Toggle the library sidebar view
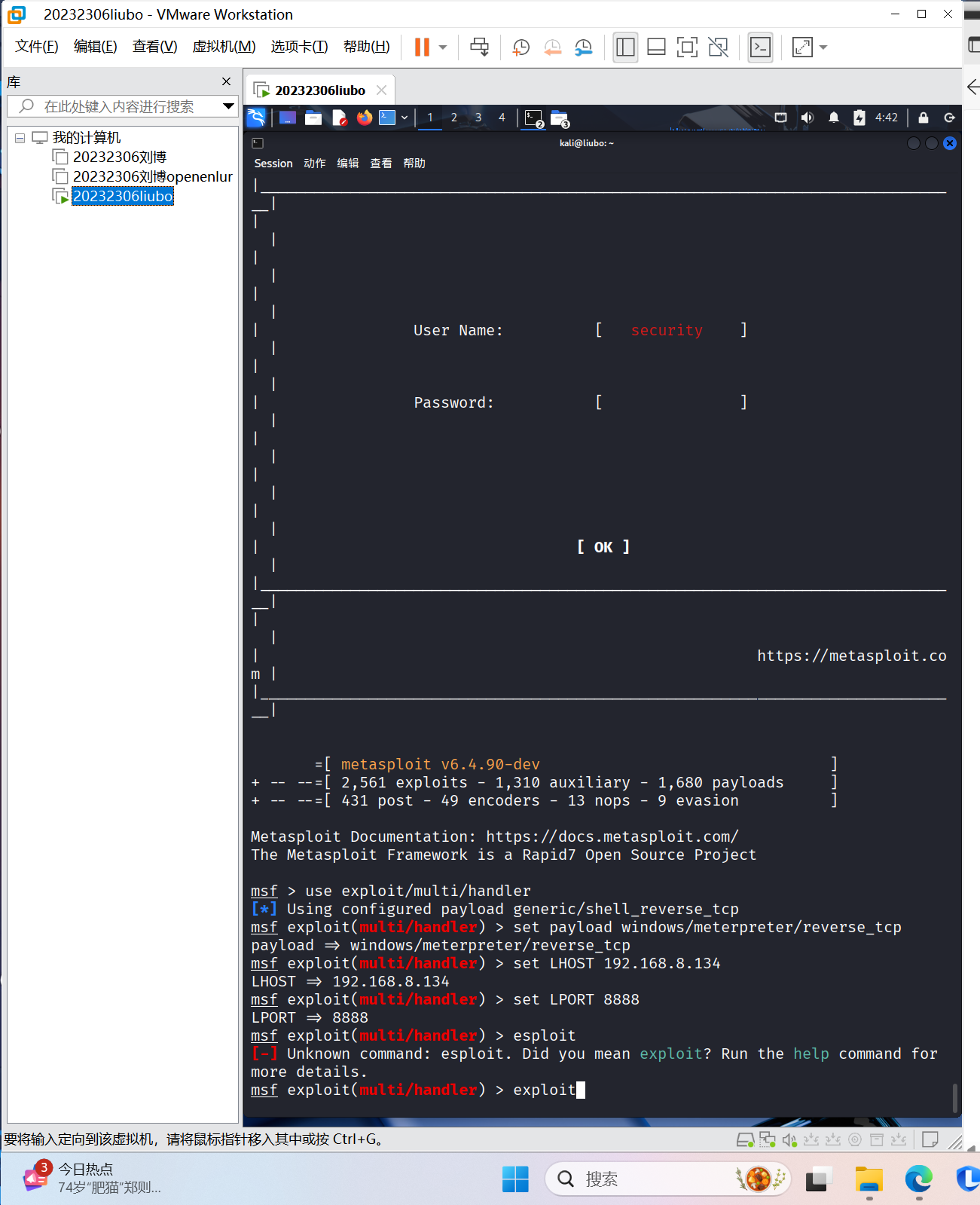Viewport: 980px width, 1205px height. pos(625,47)
